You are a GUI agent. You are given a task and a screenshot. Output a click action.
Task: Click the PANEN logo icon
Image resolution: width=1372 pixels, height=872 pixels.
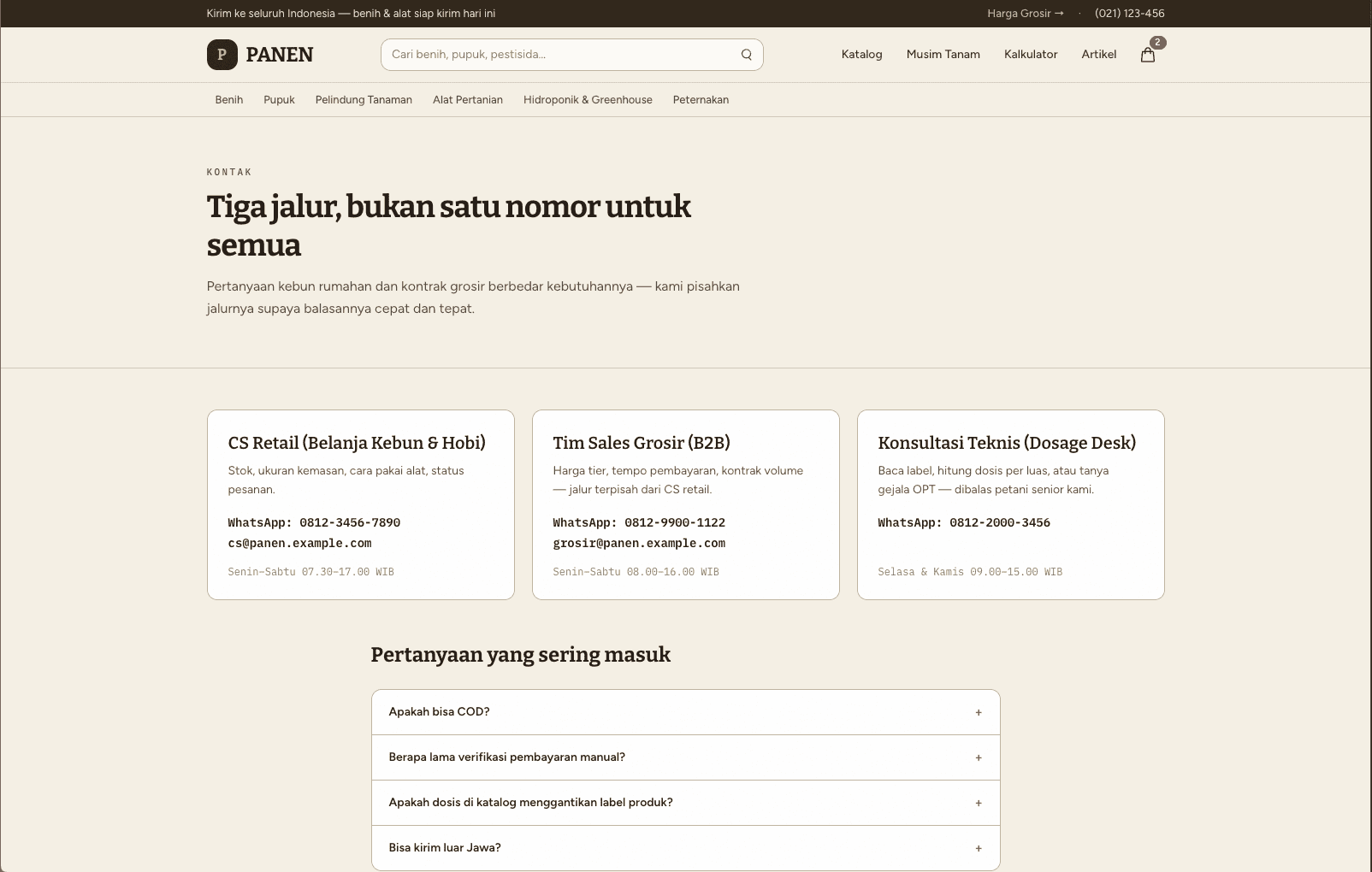coord(222,55)
